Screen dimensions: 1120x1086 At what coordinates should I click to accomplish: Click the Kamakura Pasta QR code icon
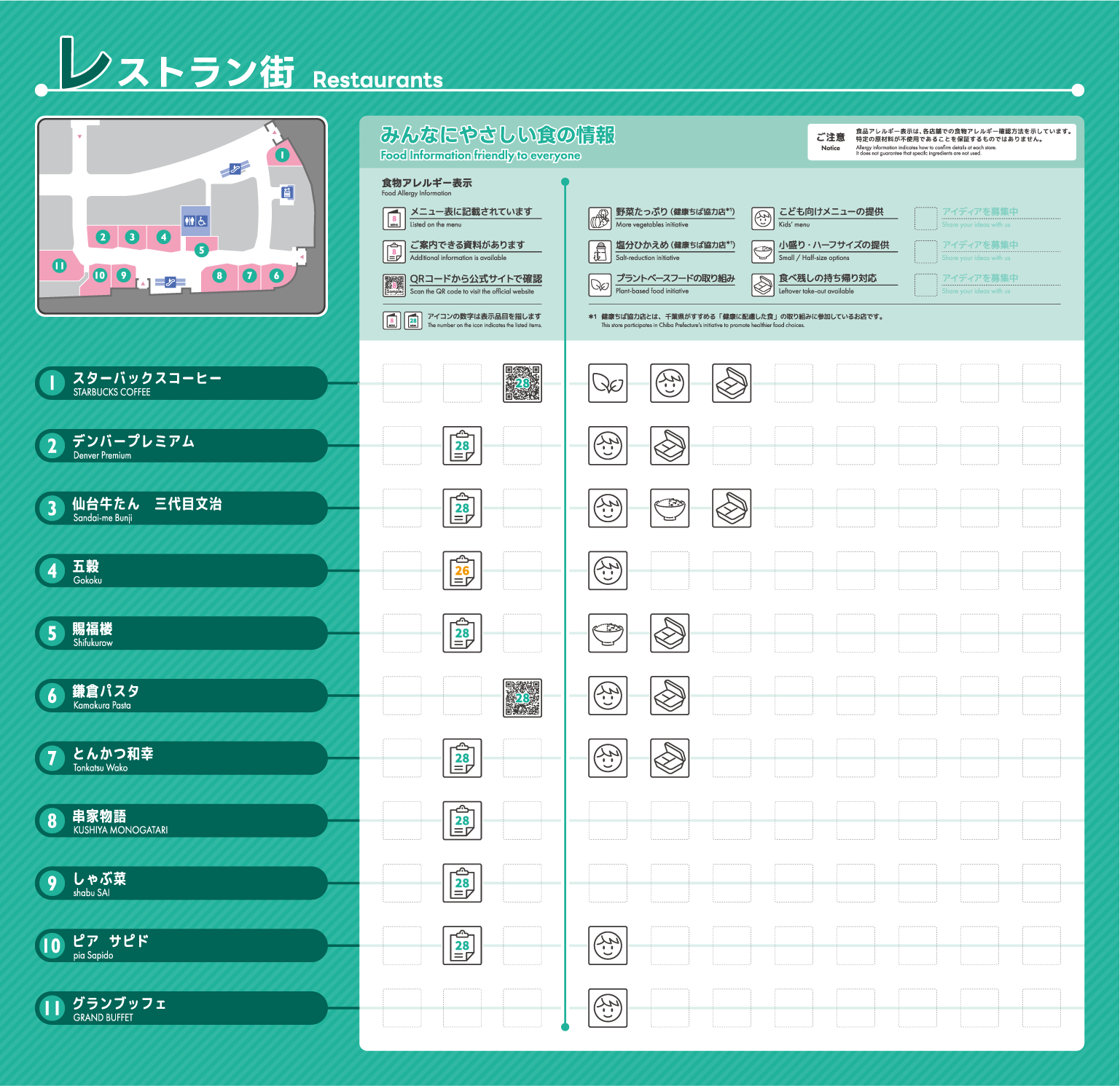pyautogui.click(x=522, y=698)
